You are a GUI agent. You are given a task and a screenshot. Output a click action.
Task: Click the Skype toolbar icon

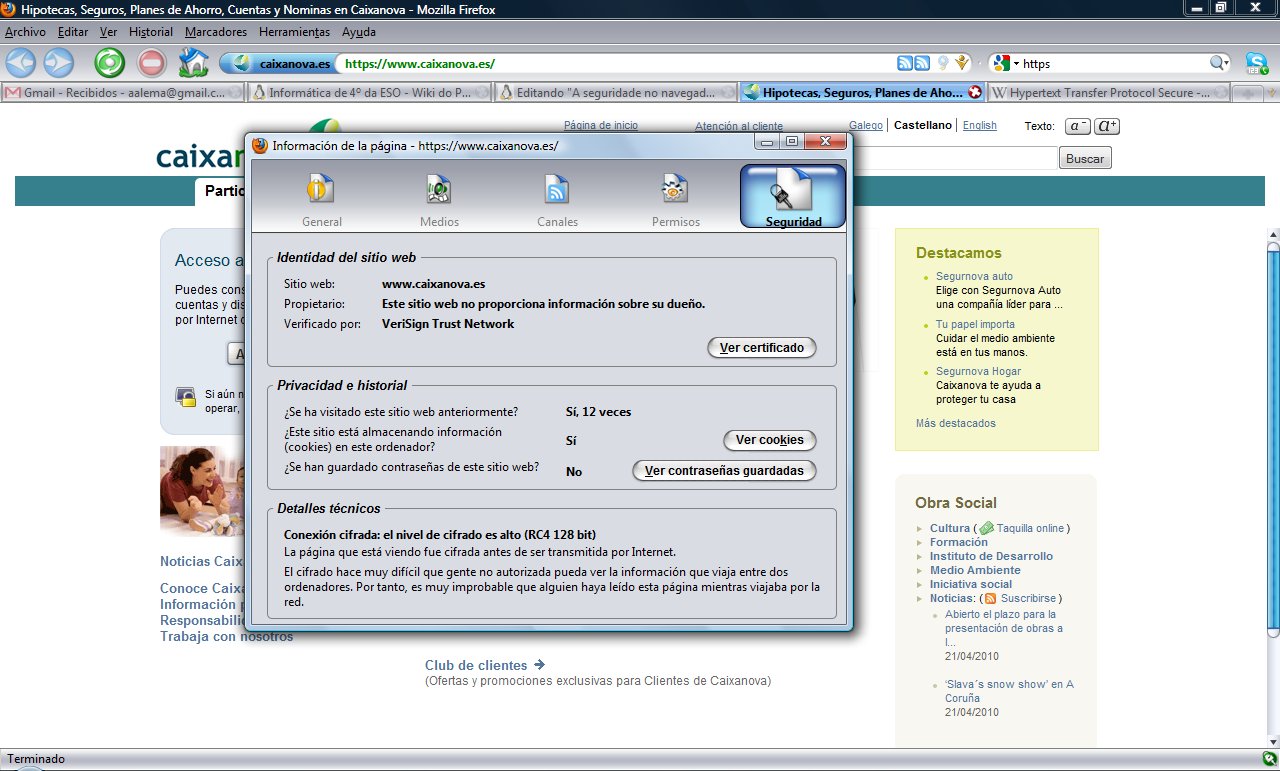tap(1256, 63)
